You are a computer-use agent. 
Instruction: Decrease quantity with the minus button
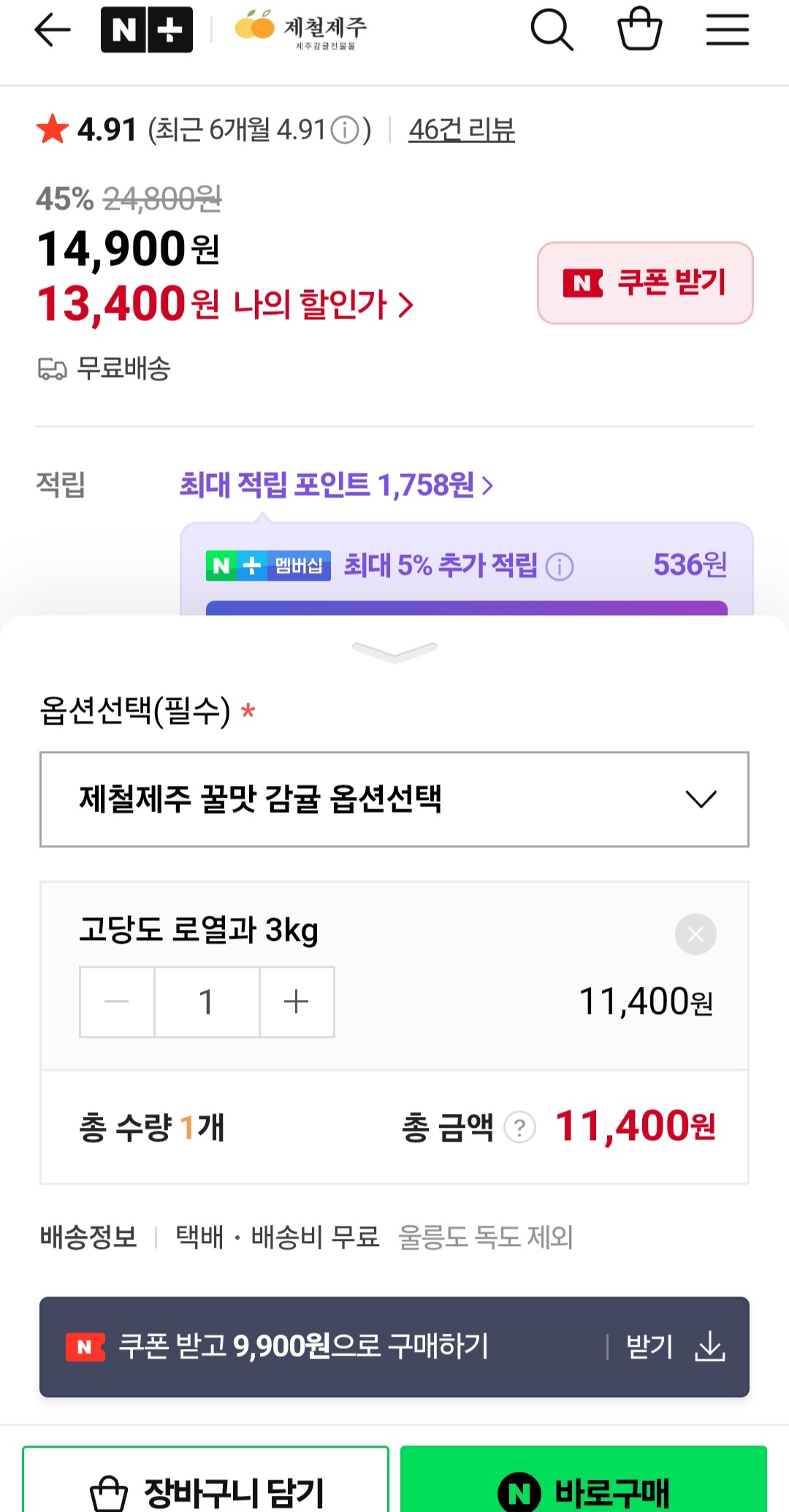[x=117, y=1001]
